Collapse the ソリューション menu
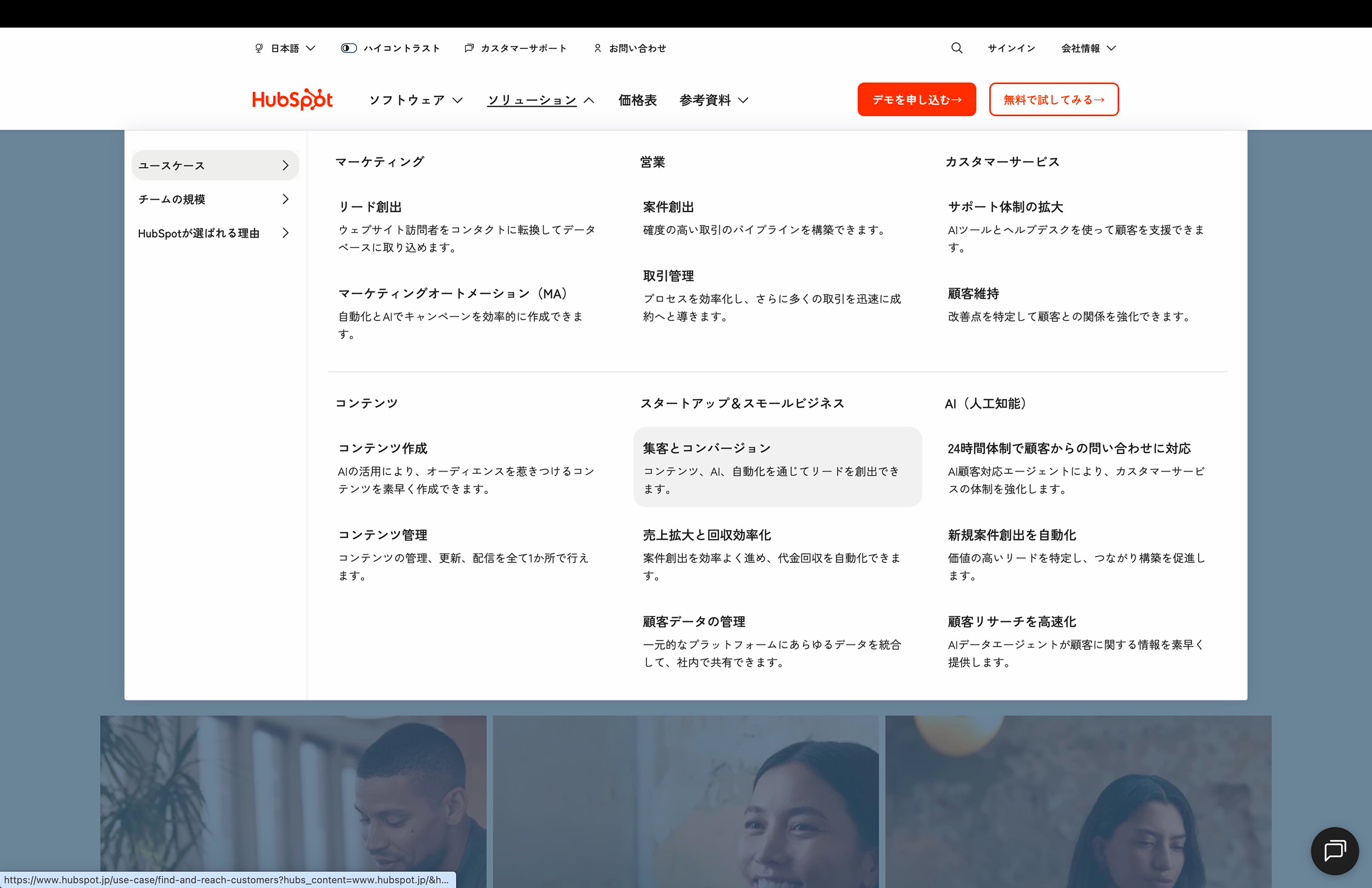This screenshot has width=1372, height=888. coord(540,100)
